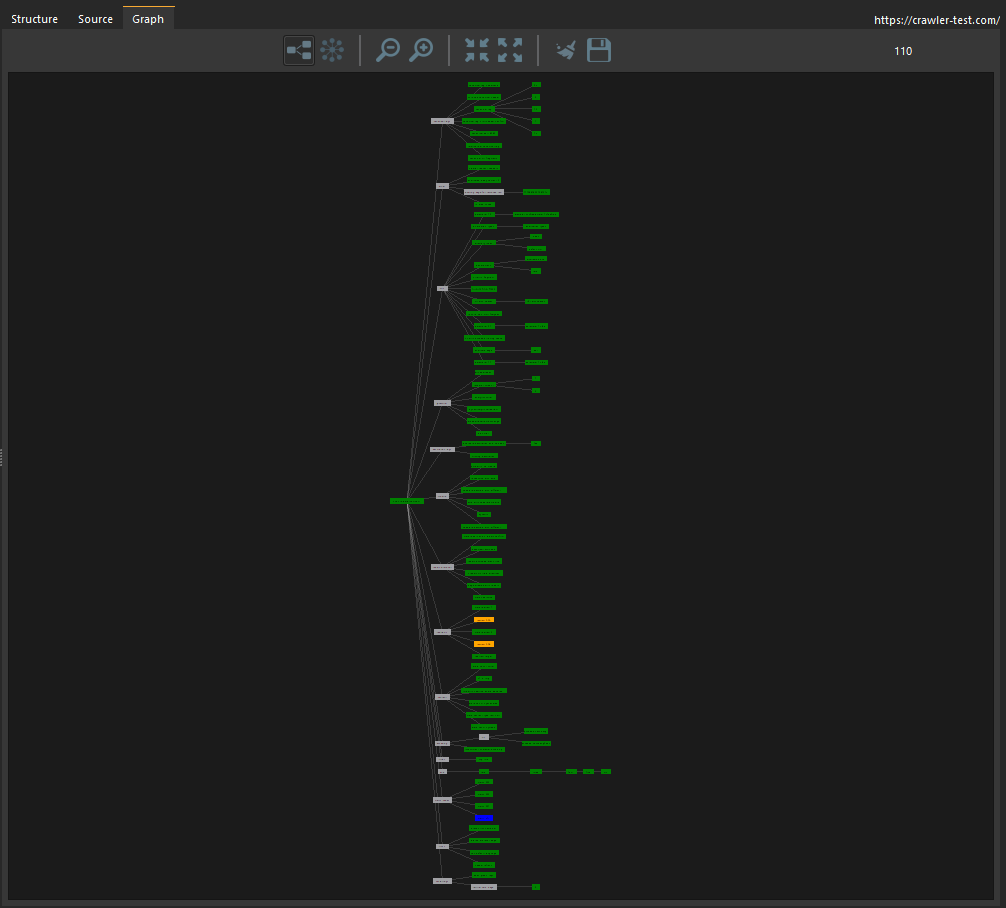Click the inward arrows shrink icon
The image size is (1006, 908).
477,50
